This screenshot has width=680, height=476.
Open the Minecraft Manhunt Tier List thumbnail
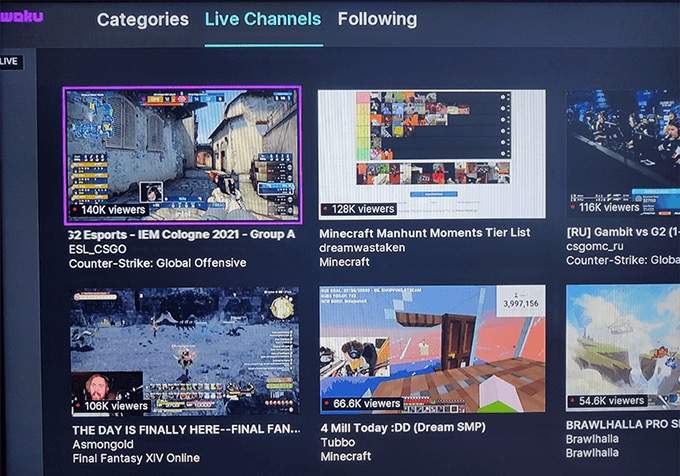[432, 154]
